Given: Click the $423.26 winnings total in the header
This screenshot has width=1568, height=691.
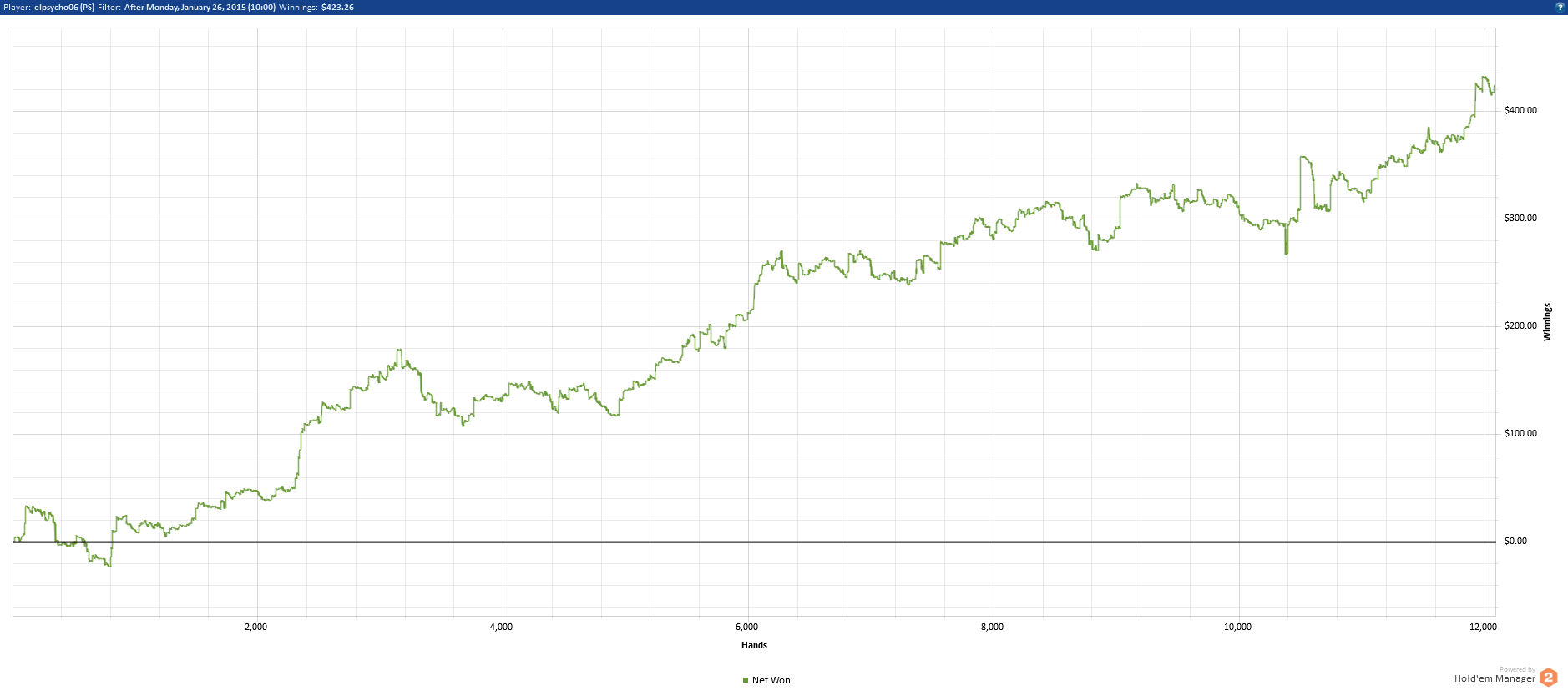Looking at the screenshot, I should click(x=337, y=7).
